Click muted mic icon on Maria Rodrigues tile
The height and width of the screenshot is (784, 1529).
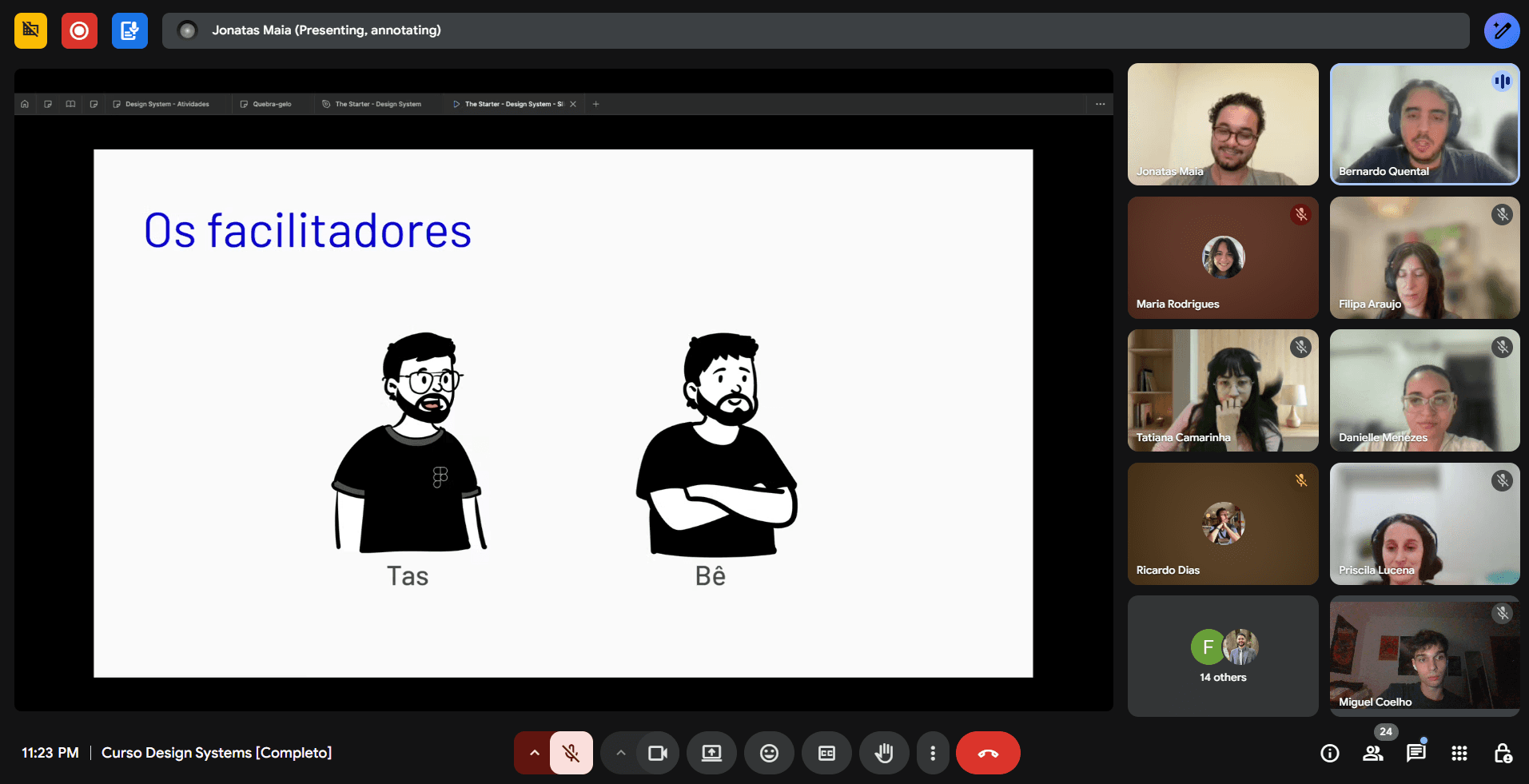[x=1301, y=214]
